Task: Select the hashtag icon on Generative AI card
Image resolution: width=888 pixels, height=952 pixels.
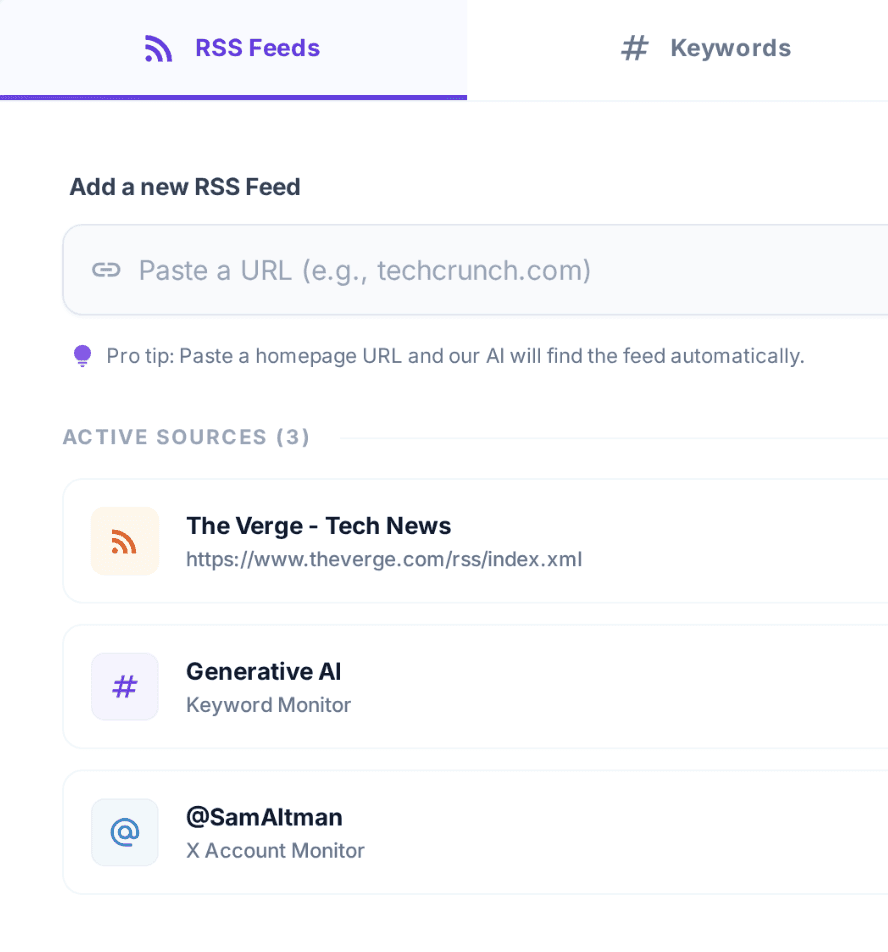Action: [124, 686]
